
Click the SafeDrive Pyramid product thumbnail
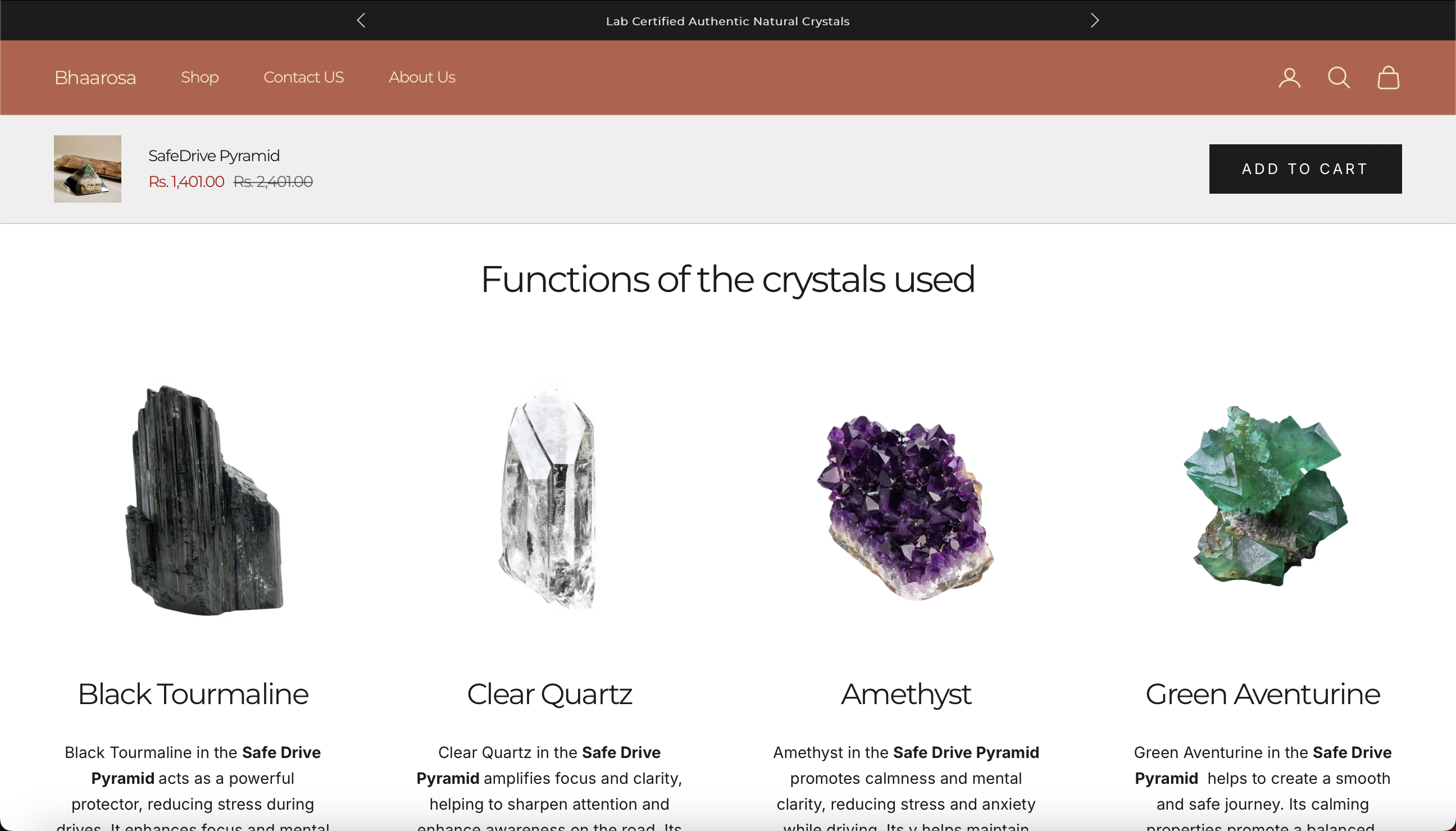[88, 169]
